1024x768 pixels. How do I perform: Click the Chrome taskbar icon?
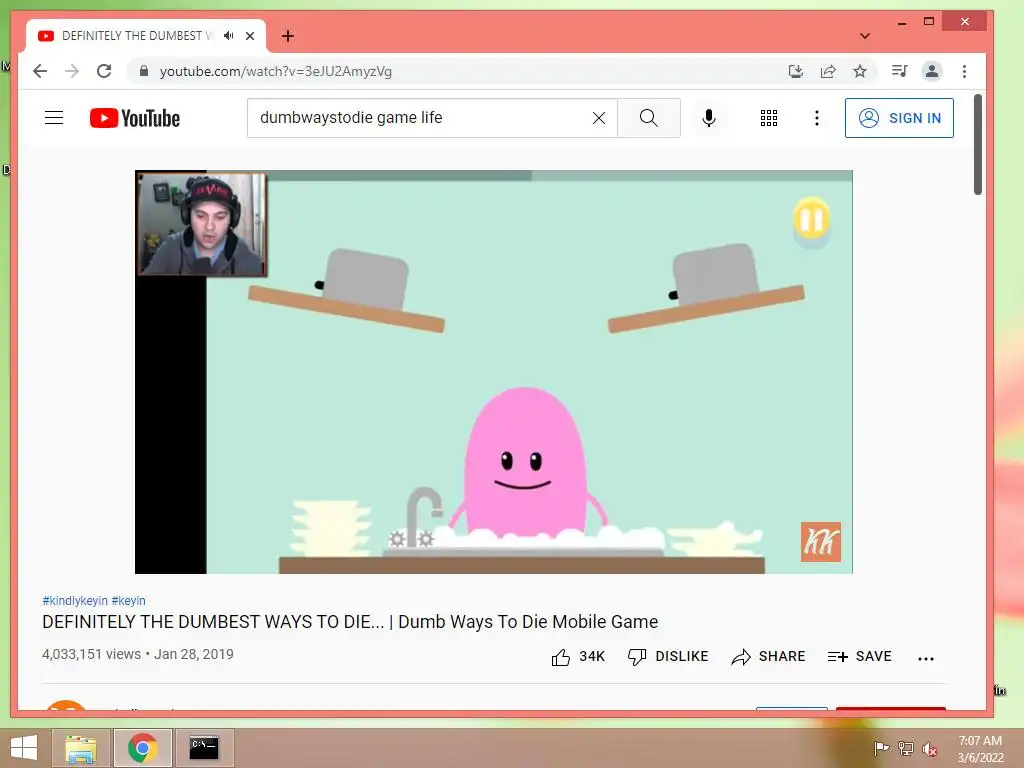(143, 748)
